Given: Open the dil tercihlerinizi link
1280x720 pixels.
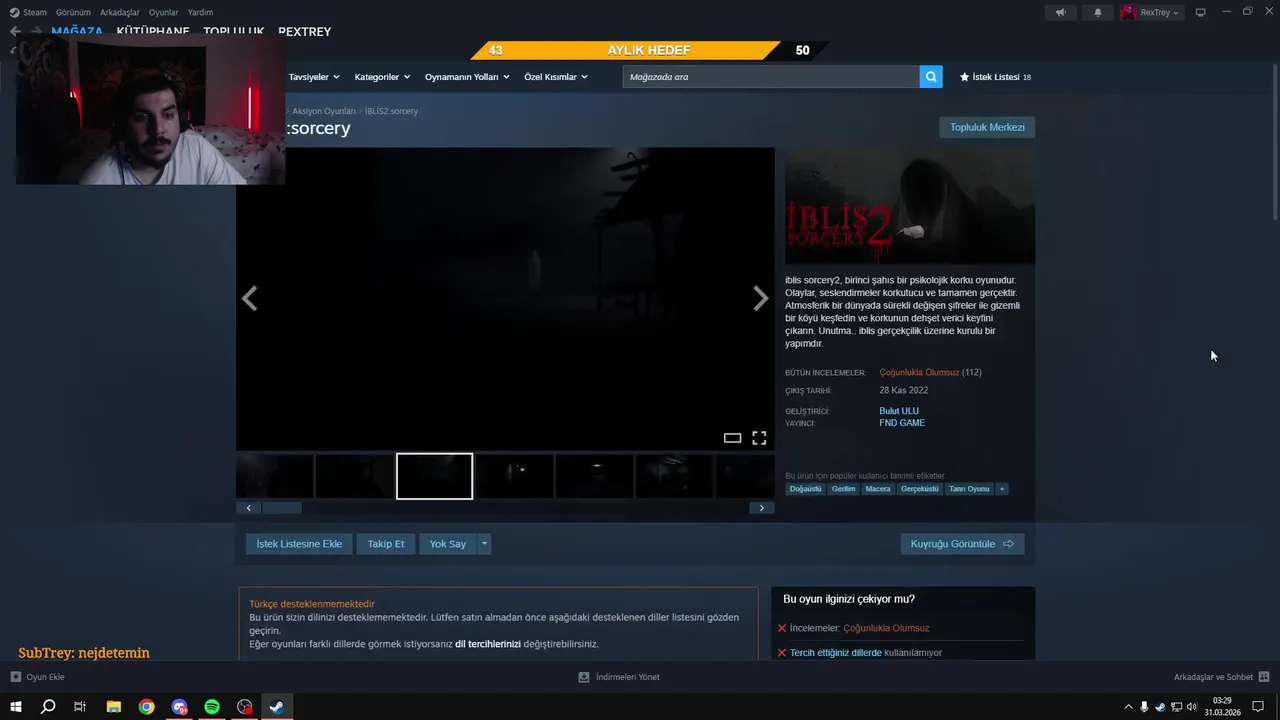Looking at the screenshot, I should tap(488, 644).
